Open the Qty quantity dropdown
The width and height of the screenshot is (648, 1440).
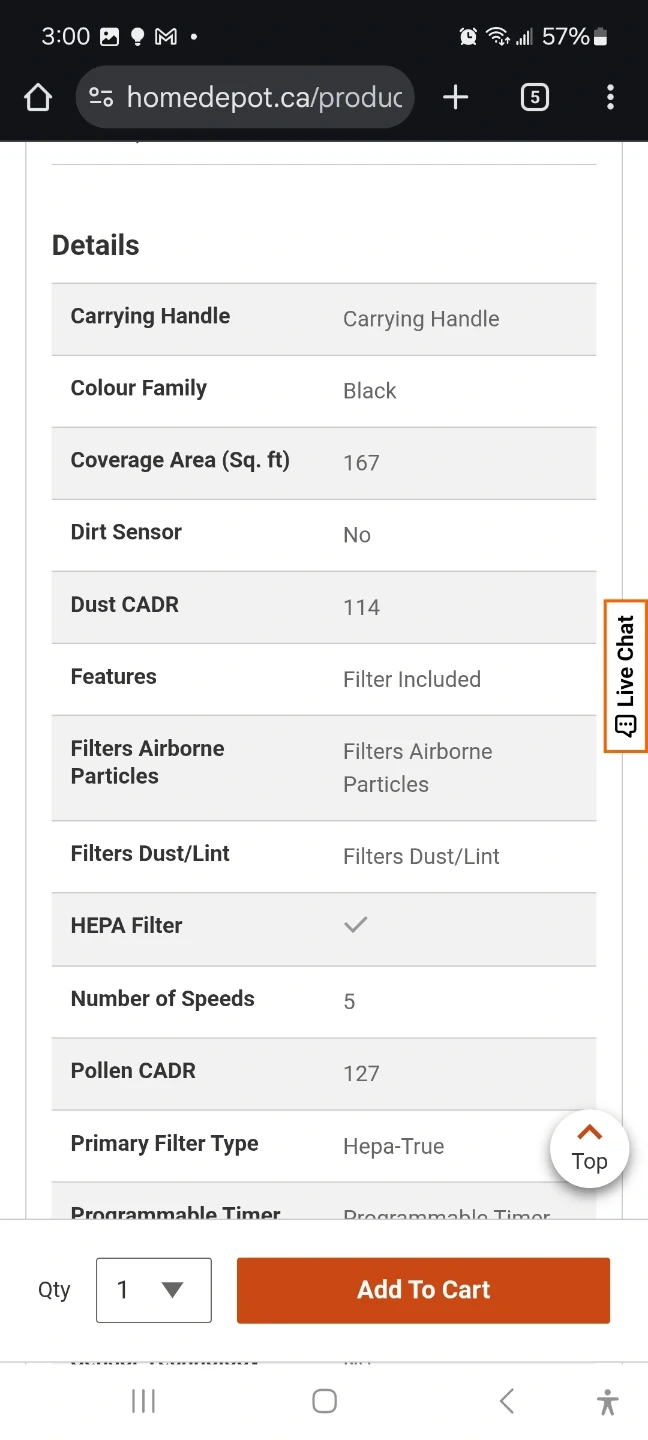154,1290
